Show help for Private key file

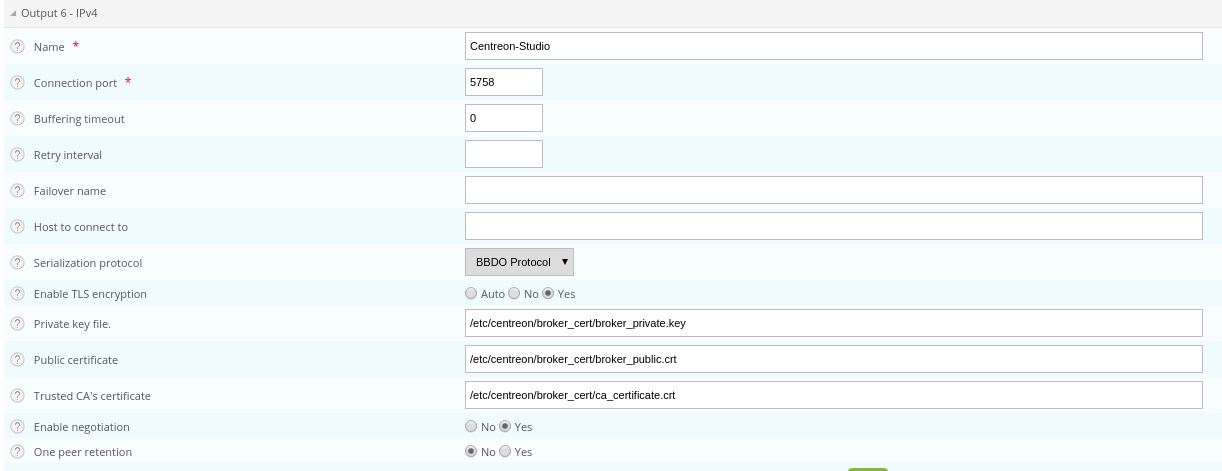17,324
